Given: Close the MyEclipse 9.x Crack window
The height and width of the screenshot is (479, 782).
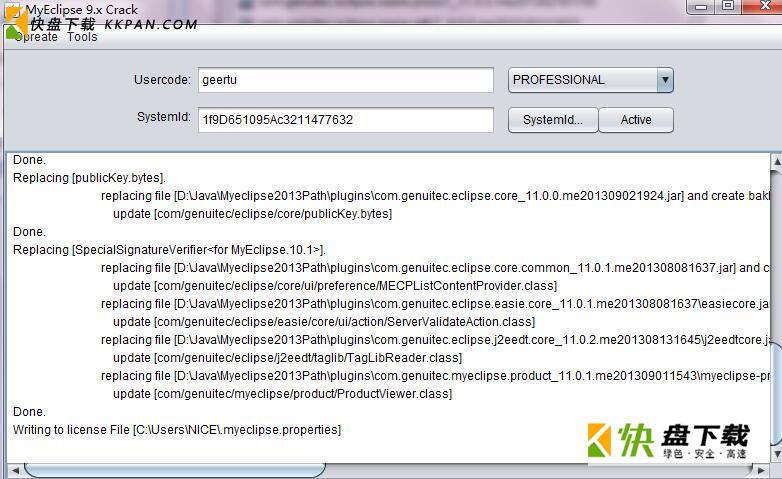Looking at the screenshot, I should click(x=763, y=6).
